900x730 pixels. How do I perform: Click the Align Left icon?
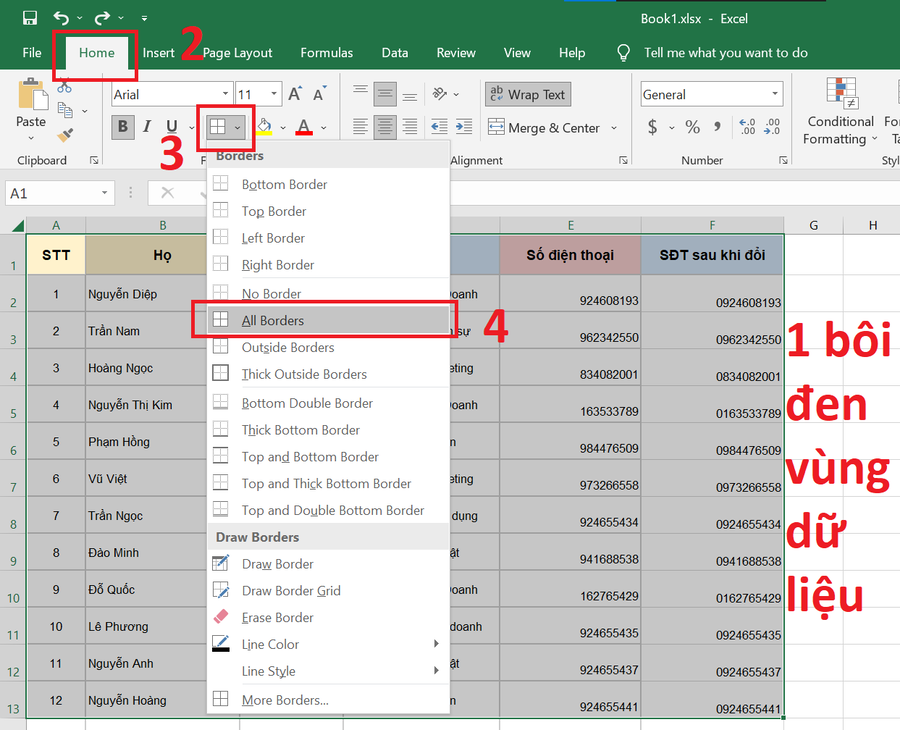tap(360, 126)
